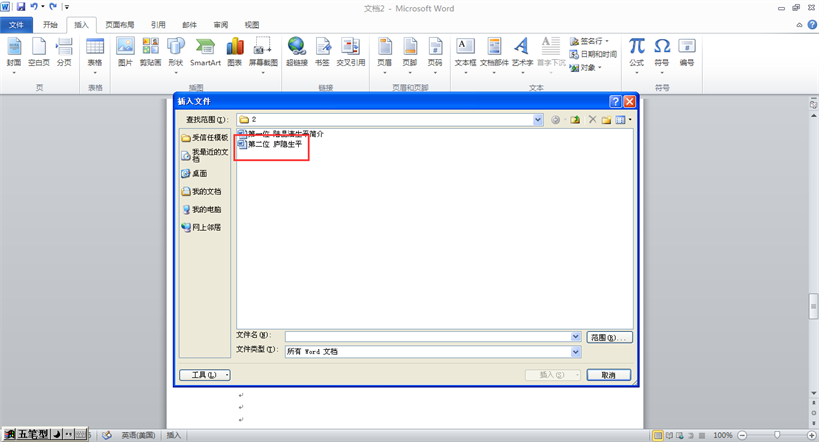Click the 公式 equation pi icon
This screenshot has height=442, width=819.
636,51
